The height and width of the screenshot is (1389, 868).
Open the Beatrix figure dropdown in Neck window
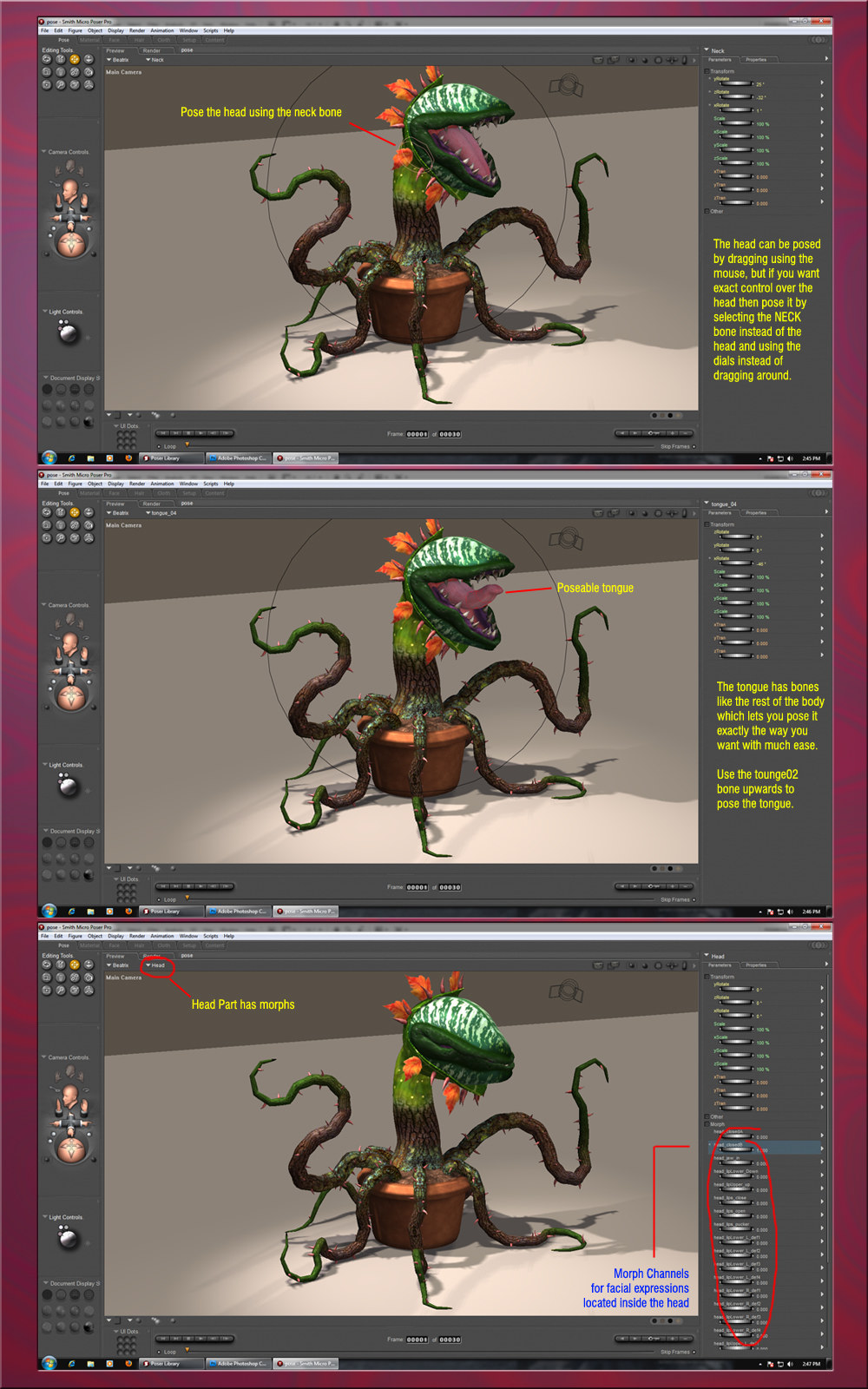tap(118, 60)
